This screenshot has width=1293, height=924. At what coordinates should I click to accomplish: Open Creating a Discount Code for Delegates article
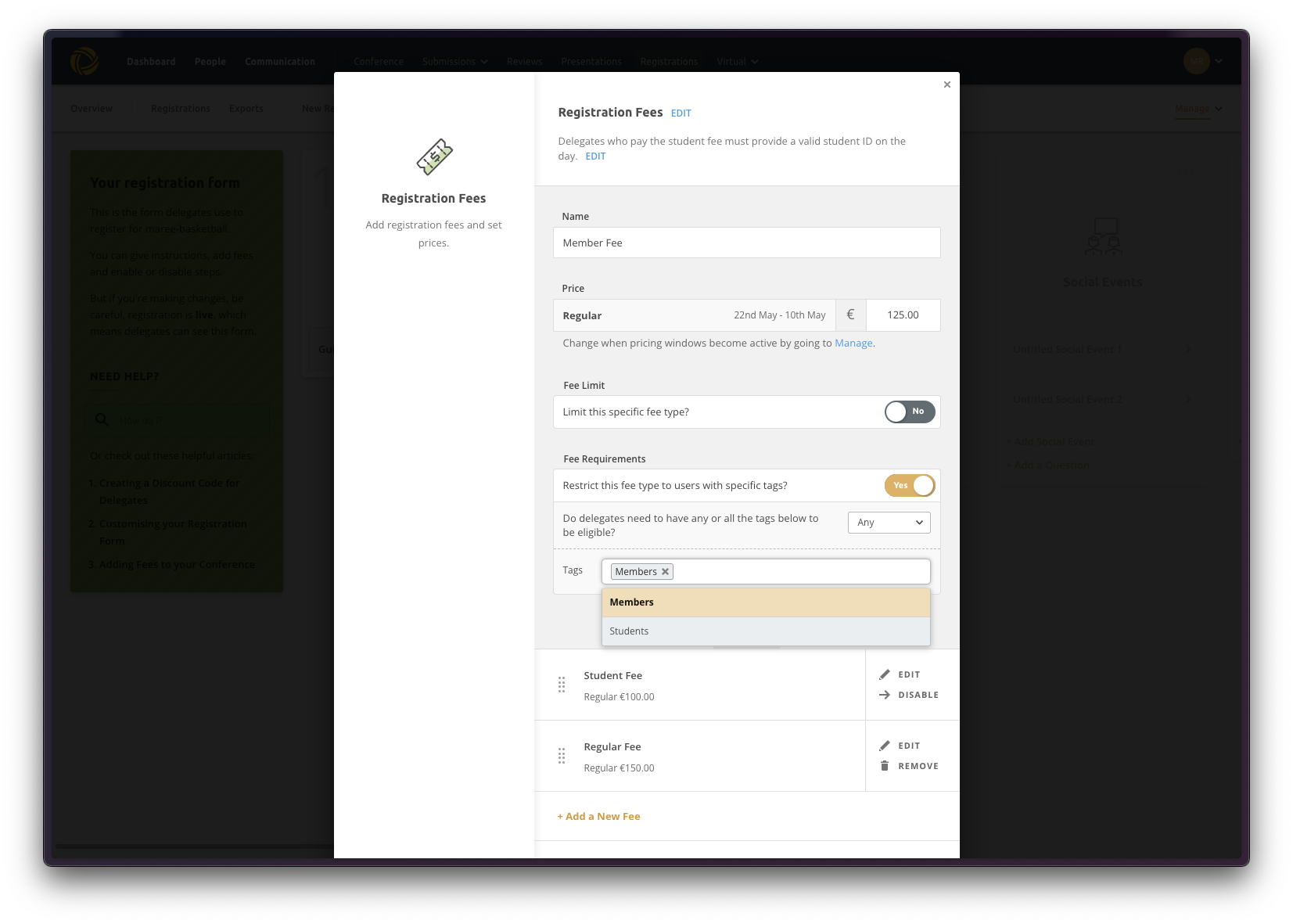coord(169,492)
